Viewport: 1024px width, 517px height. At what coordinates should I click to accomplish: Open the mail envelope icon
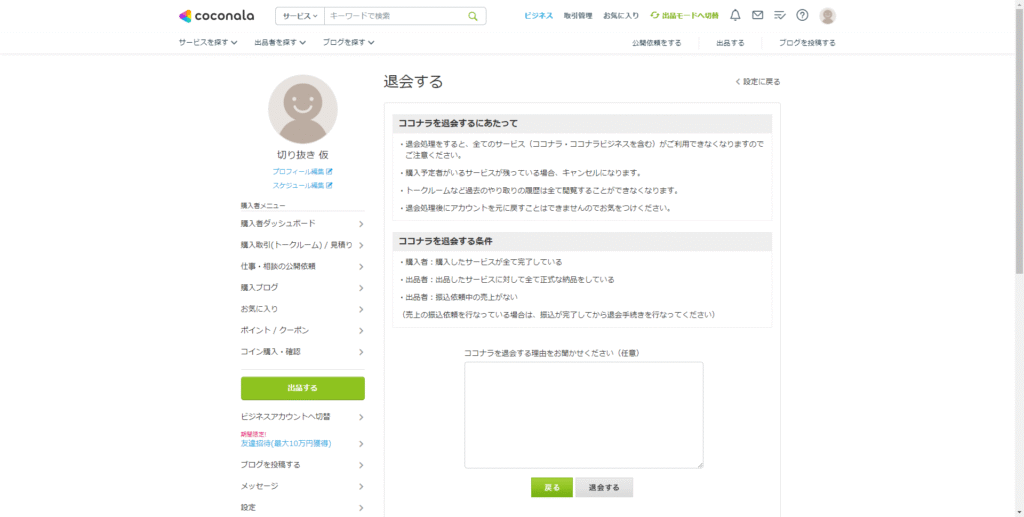pos(758,15)
